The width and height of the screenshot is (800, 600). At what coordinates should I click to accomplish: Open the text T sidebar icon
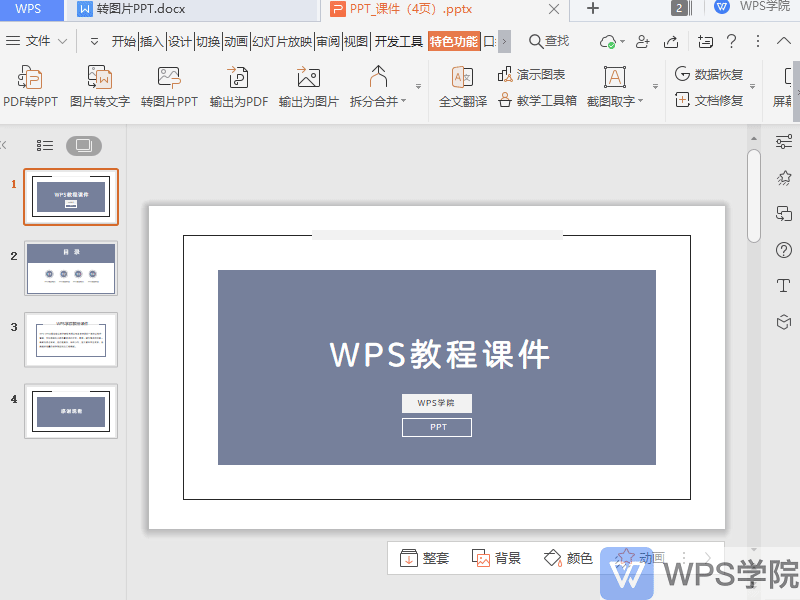[784, 286]
